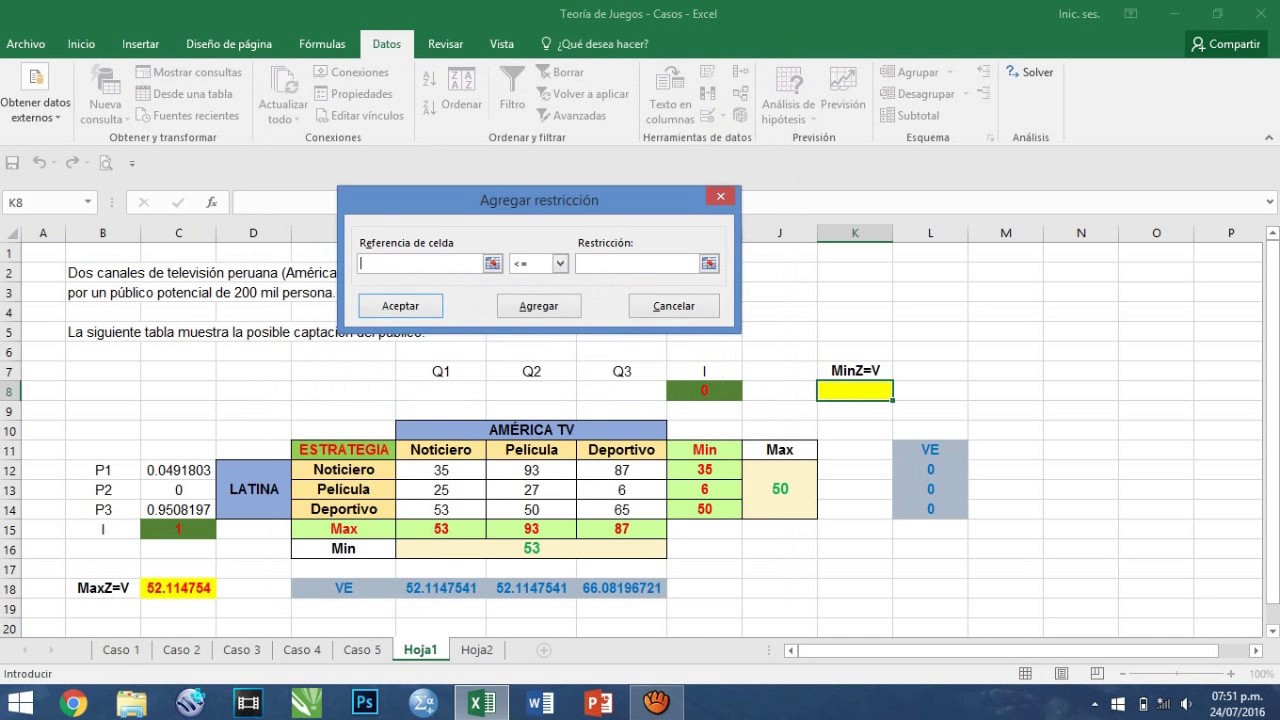Image resolution: width=1280 pixels, height=720 pixels.
Task: Switch to the Caso 3 sheet tab
Action: 242,650
